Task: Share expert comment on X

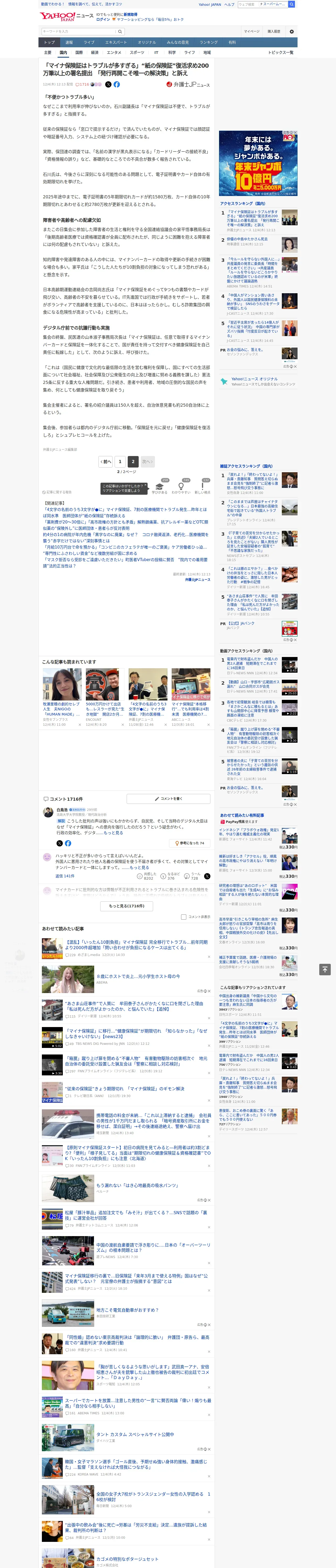Action: click(x=59, y=843)
